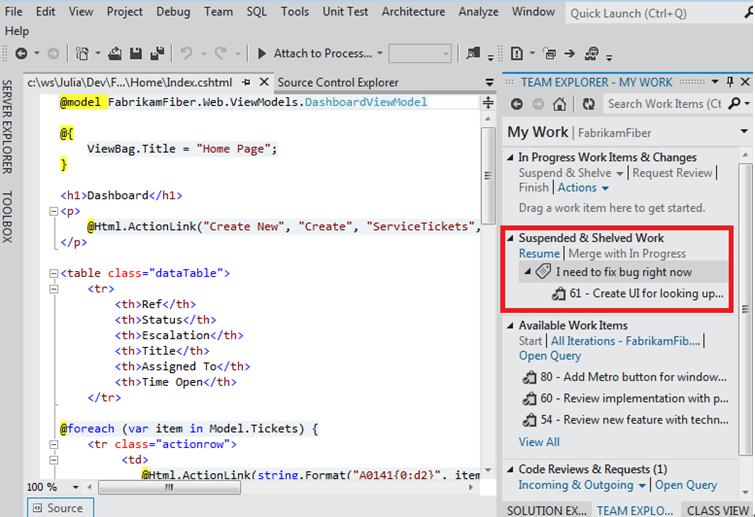Click the View All link
The width and height of the screenshot is (755, 517).
click(539, 442)
